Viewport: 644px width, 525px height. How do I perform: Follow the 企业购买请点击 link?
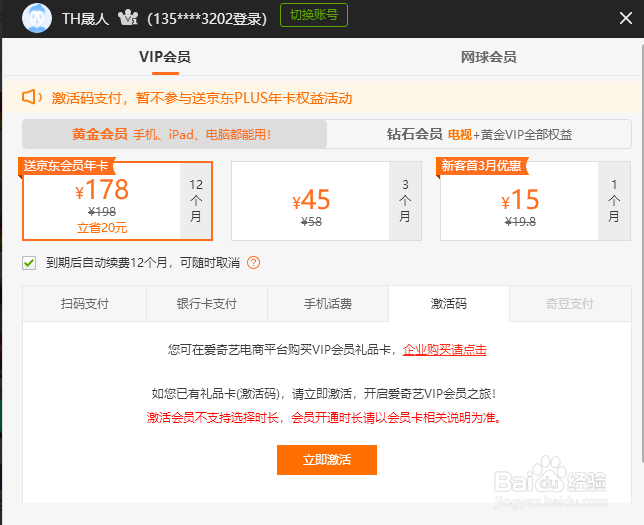[x=445, y=350]
